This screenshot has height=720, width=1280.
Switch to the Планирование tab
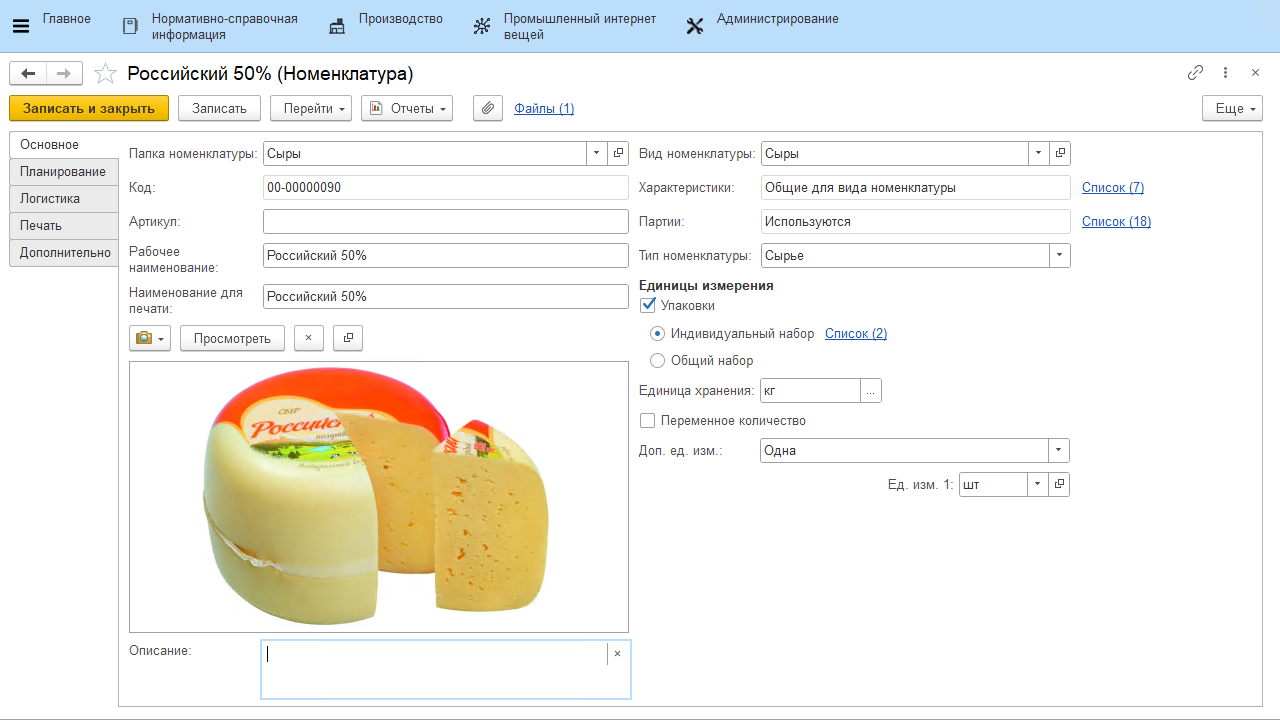click(63, 171)
